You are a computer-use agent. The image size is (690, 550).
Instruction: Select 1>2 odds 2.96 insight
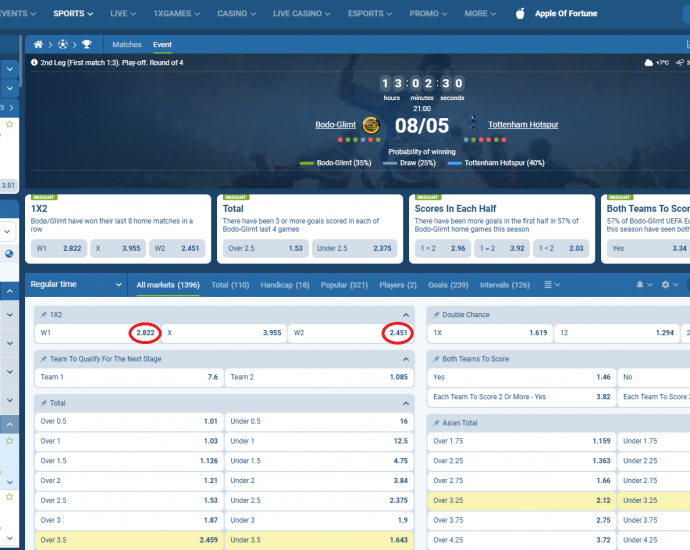point(443,249)
